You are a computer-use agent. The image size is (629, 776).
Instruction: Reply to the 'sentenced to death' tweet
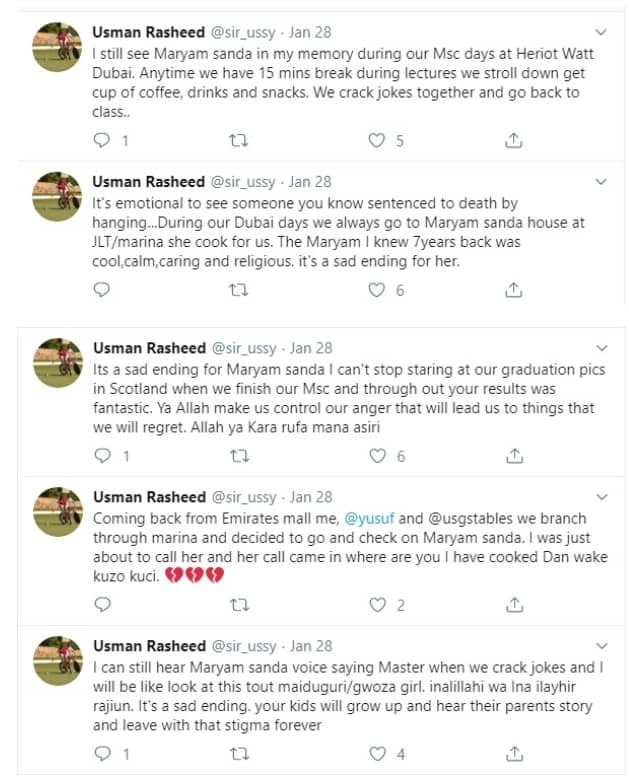pos(100,290)
